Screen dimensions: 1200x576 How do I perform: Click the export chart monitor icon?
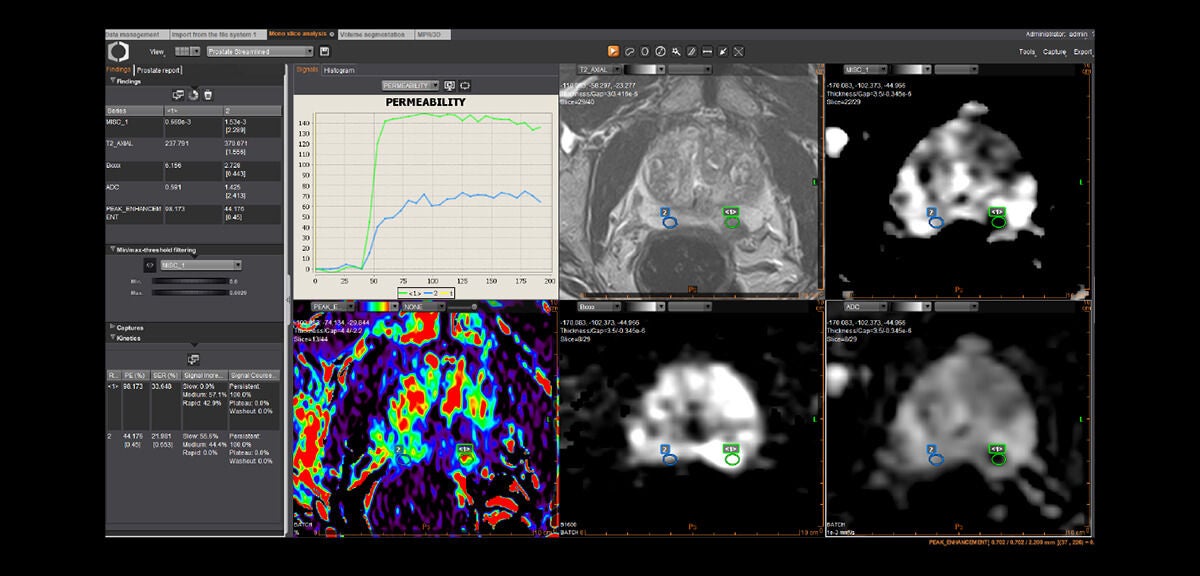point(450,86)
